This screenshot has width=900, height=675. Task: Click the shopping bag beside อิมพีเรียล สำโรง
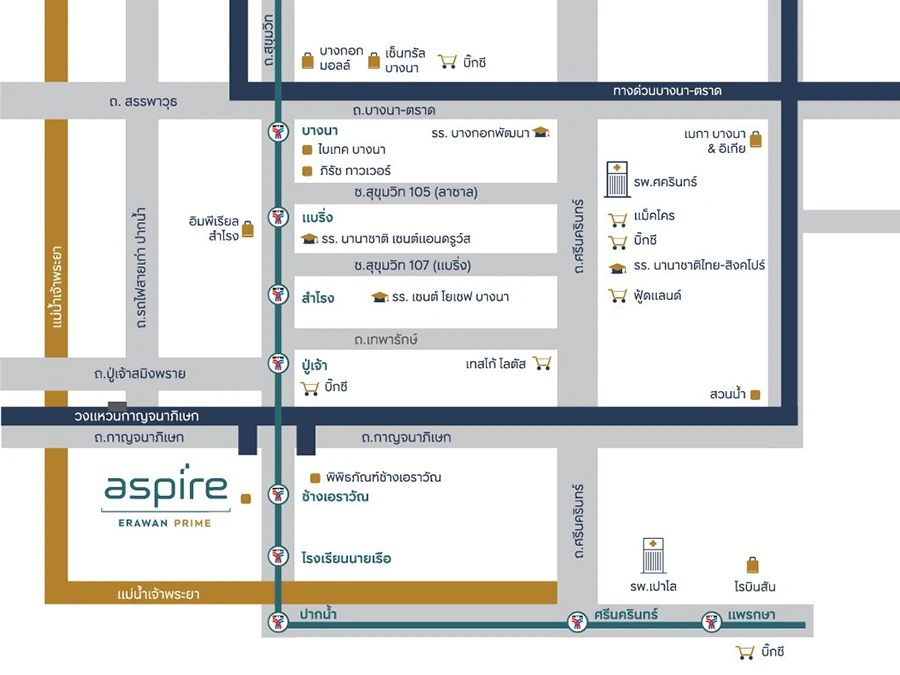pyautogui.click(x=248, y=230)
